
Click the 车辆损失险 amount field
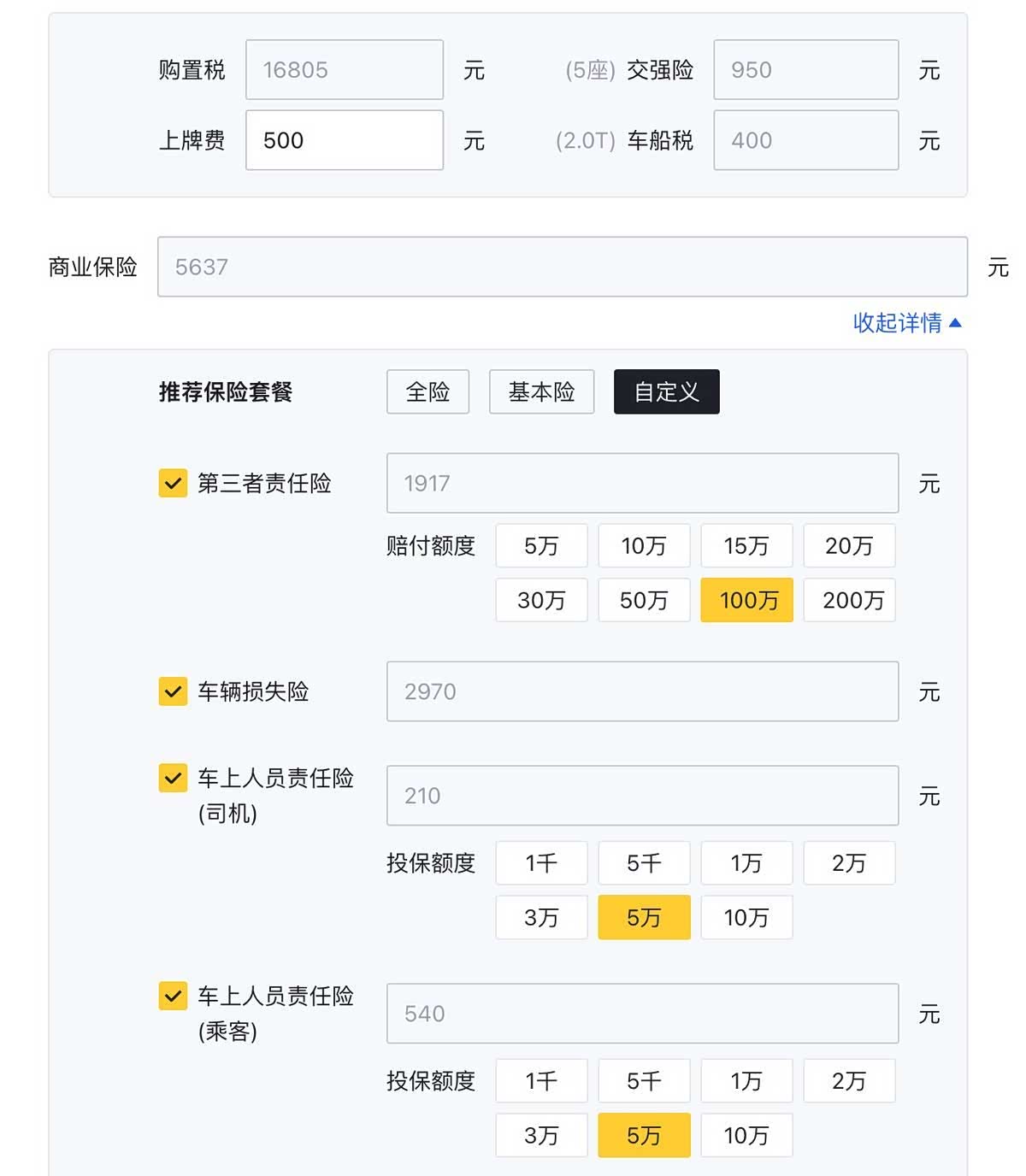click(x=642, y=691)
